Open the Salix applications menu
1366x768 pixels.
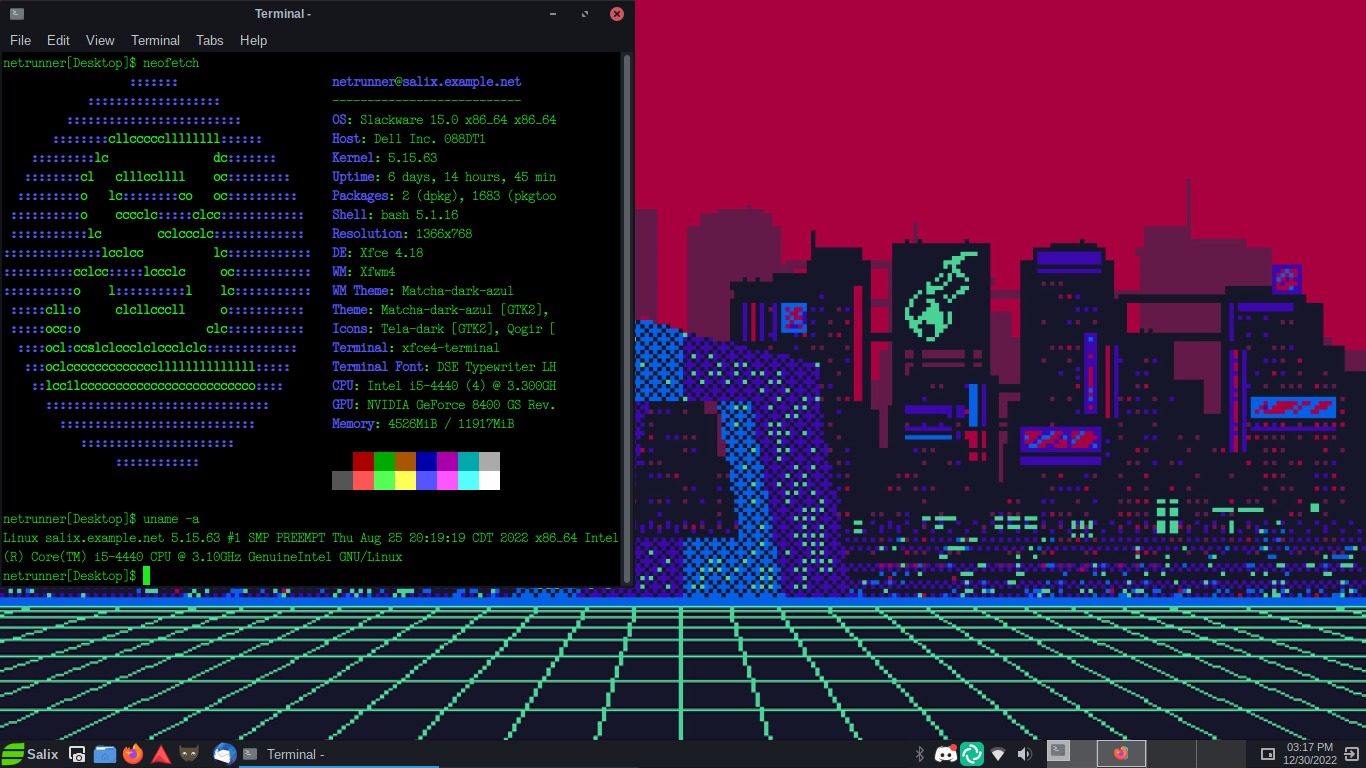[x=31, y=754]
